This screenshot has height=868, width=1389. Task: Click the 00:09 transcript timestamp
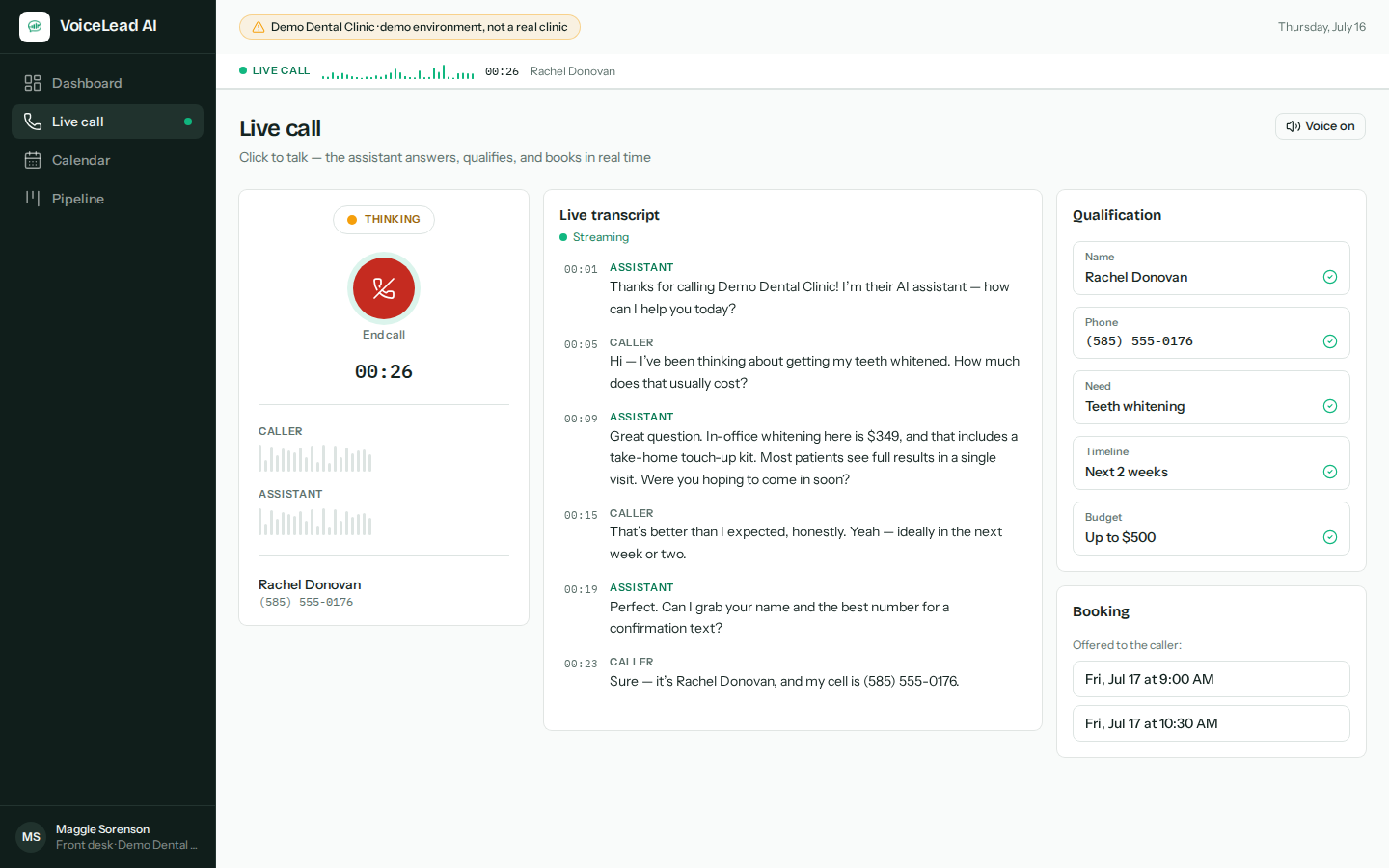click(581, 419)
